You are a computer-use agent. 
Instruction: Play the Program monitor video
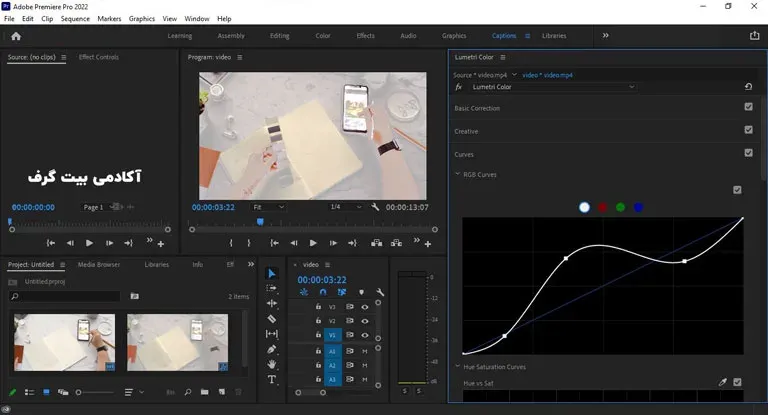(x=313, y=243)
